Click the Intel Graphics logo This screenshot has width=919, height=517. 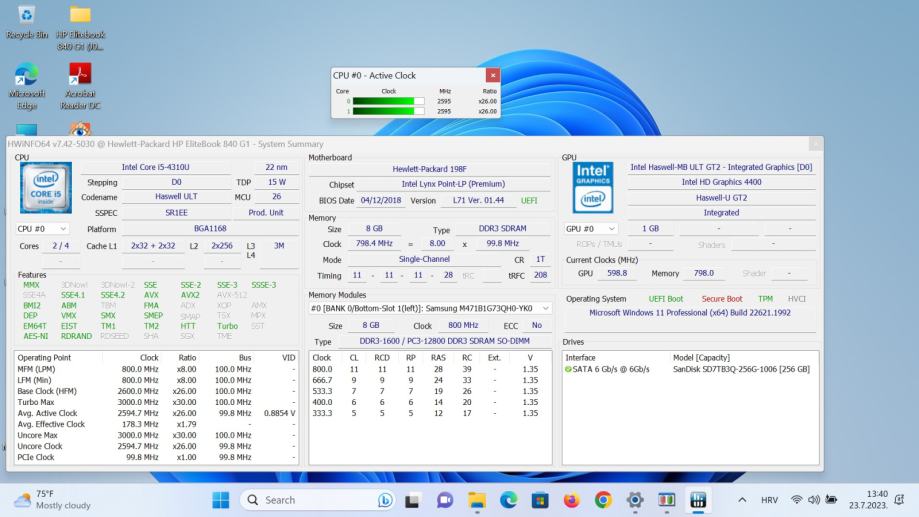592,188
